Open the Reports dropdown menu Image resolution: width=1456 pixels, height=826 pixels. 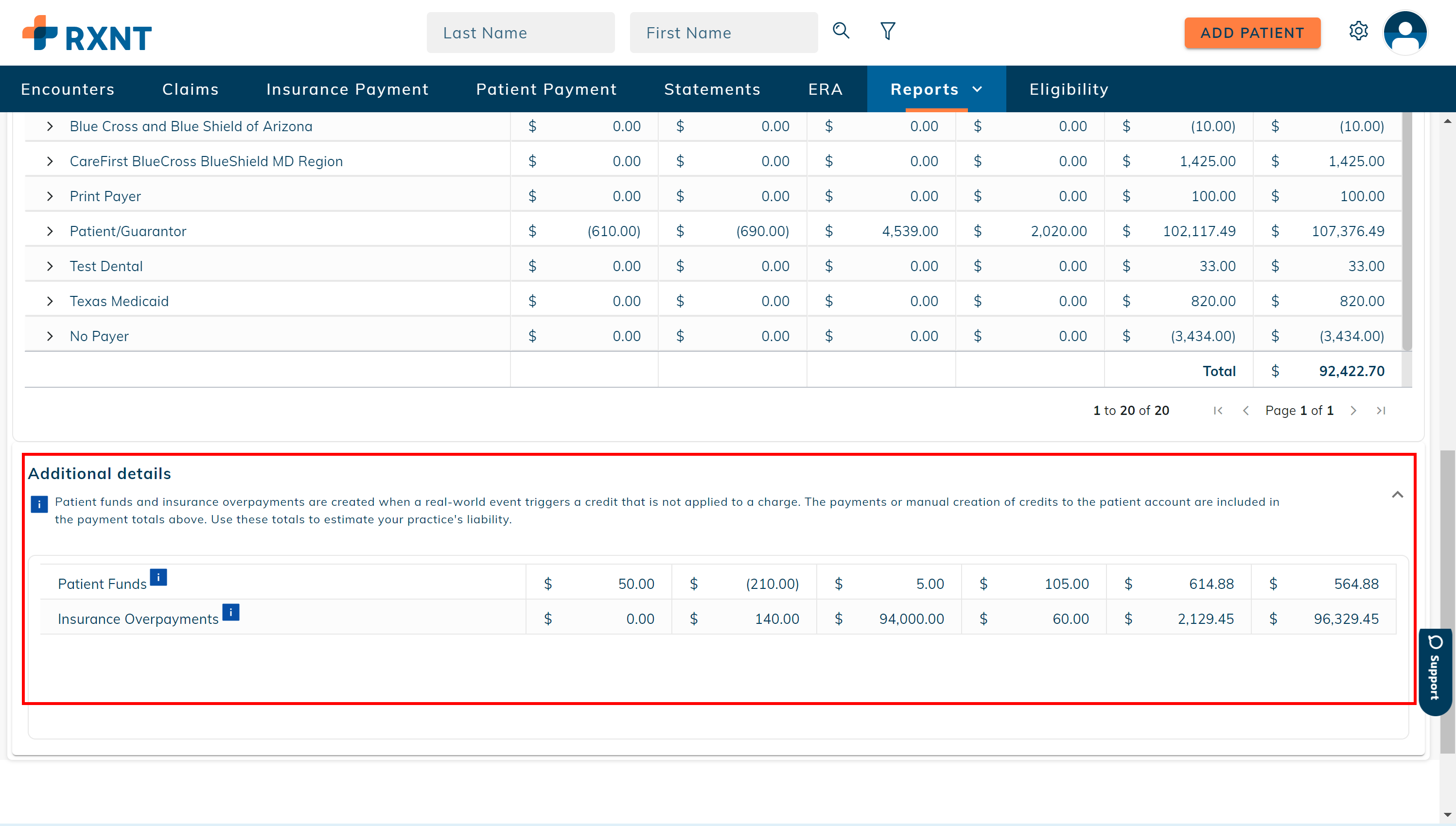936,89
